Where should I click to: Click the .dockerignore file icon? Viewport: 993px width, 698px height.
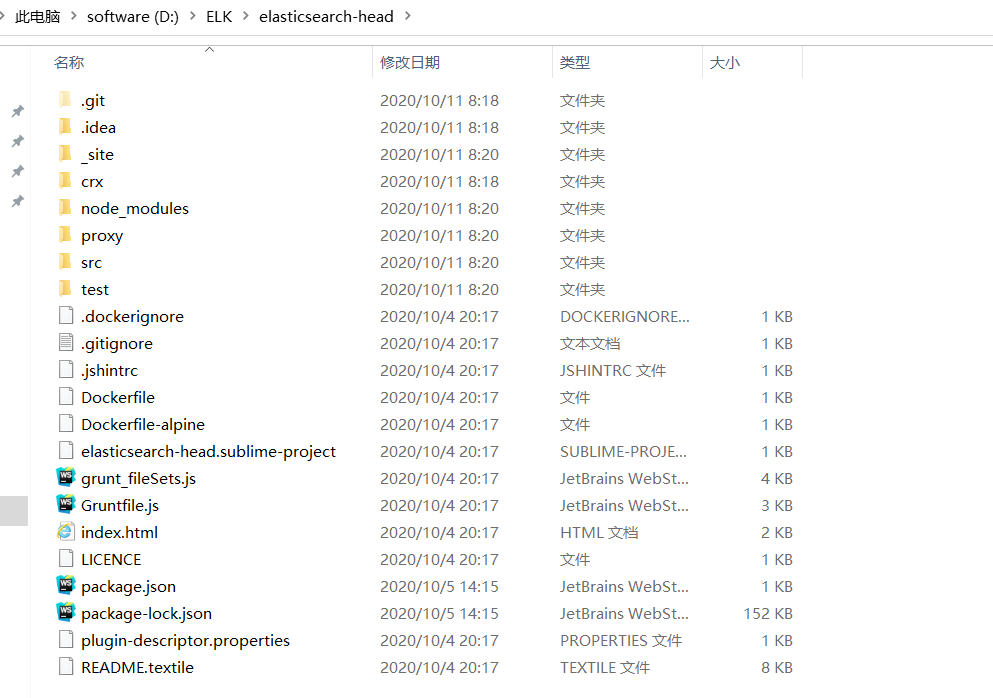pos(66,315)
